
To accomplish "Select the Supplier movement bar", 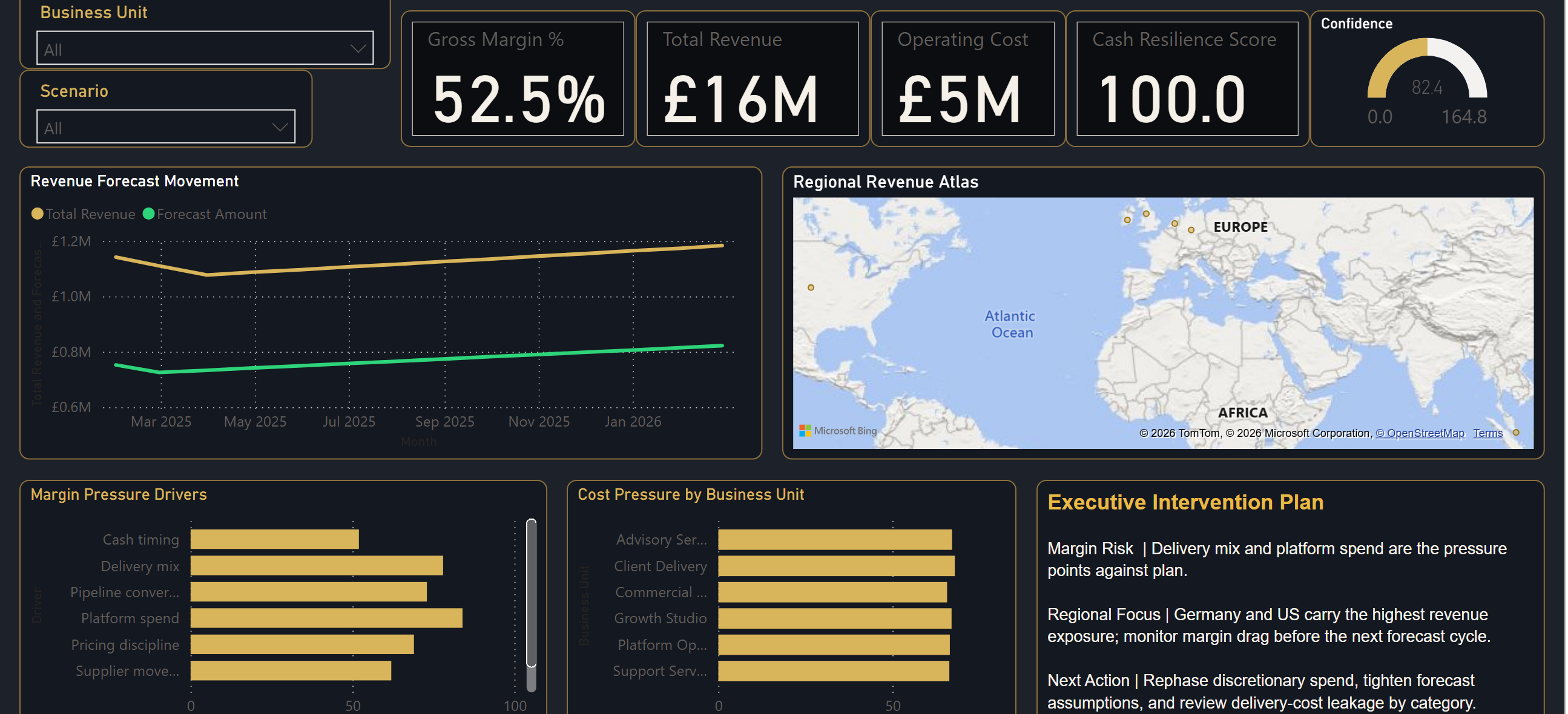I will pyautogui.click(x=291, y=670).
